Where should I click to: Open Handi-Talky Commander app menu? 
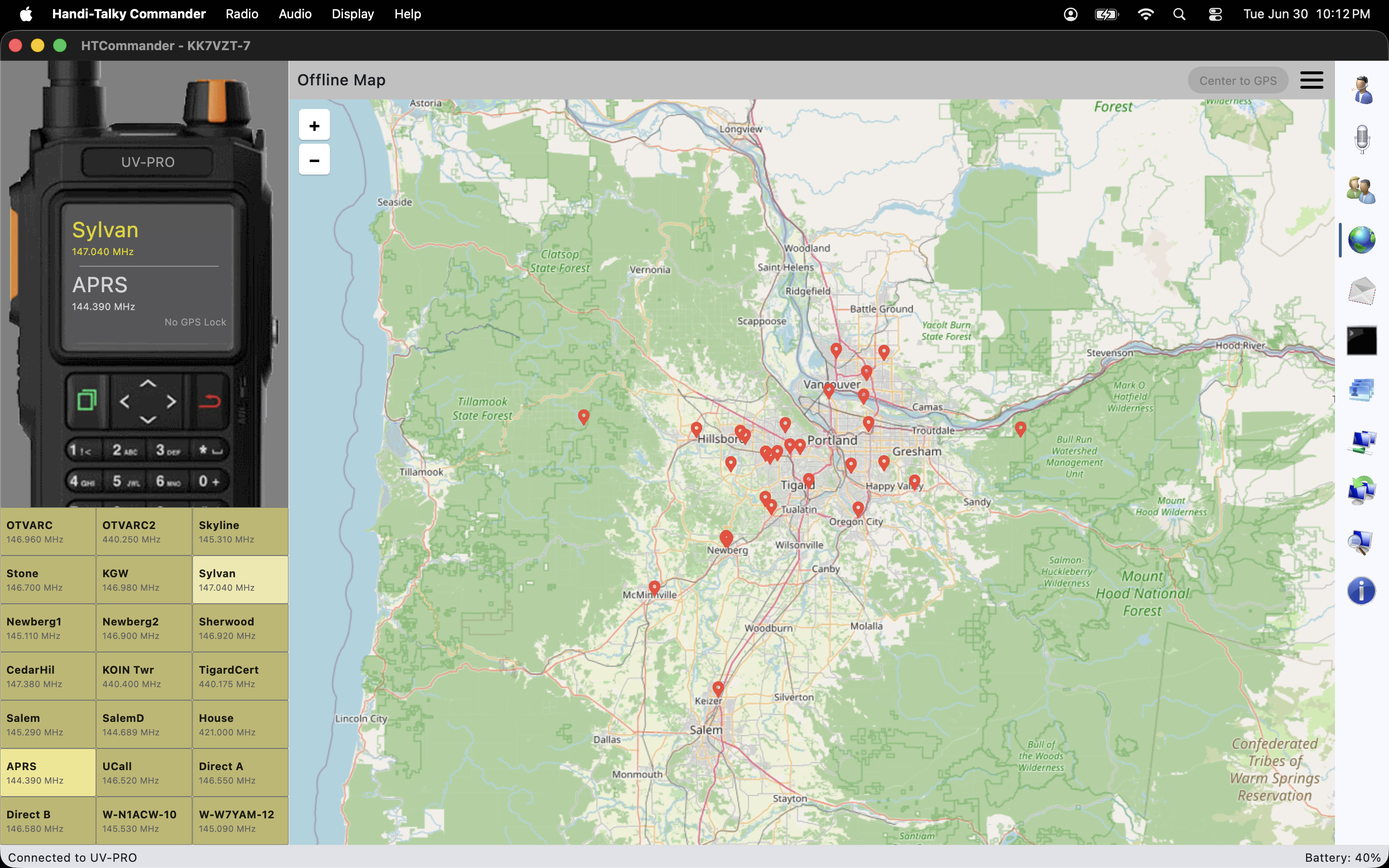[129, 14]
